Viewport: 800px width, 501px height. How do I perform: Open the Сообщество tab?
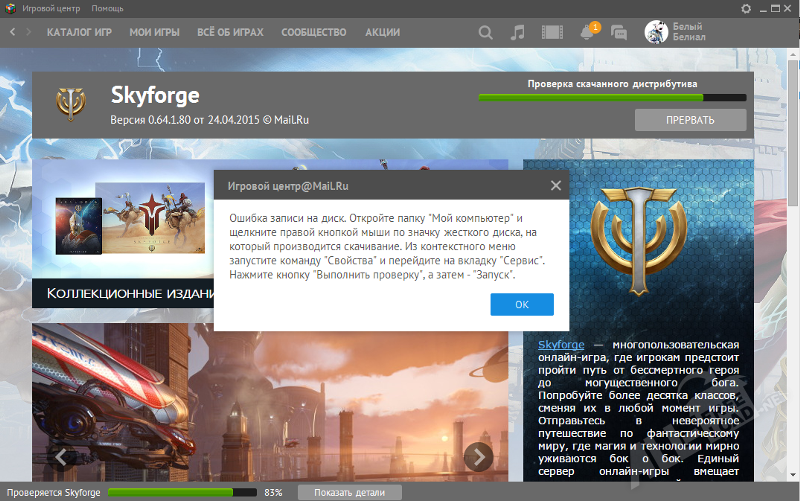313,32
